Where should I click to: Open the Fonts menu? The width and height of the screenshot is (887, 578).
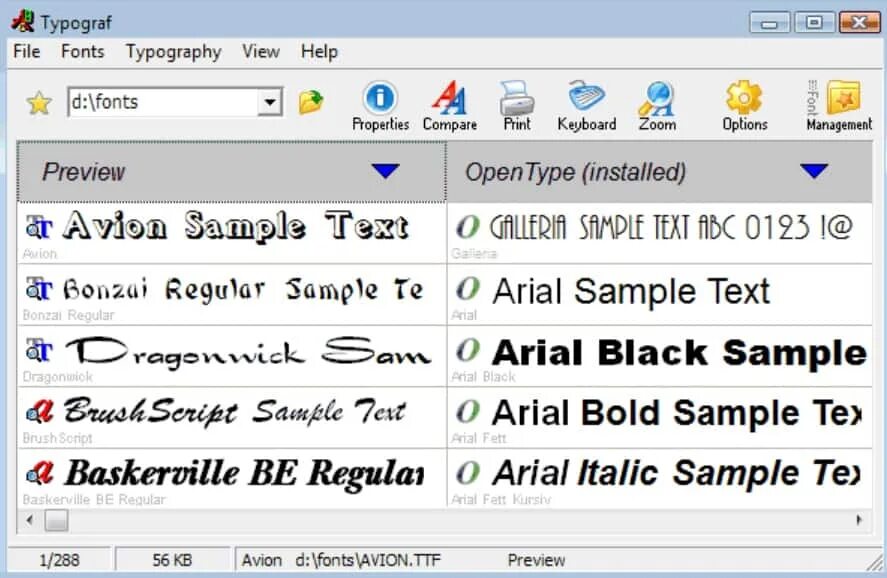(83, 51)
